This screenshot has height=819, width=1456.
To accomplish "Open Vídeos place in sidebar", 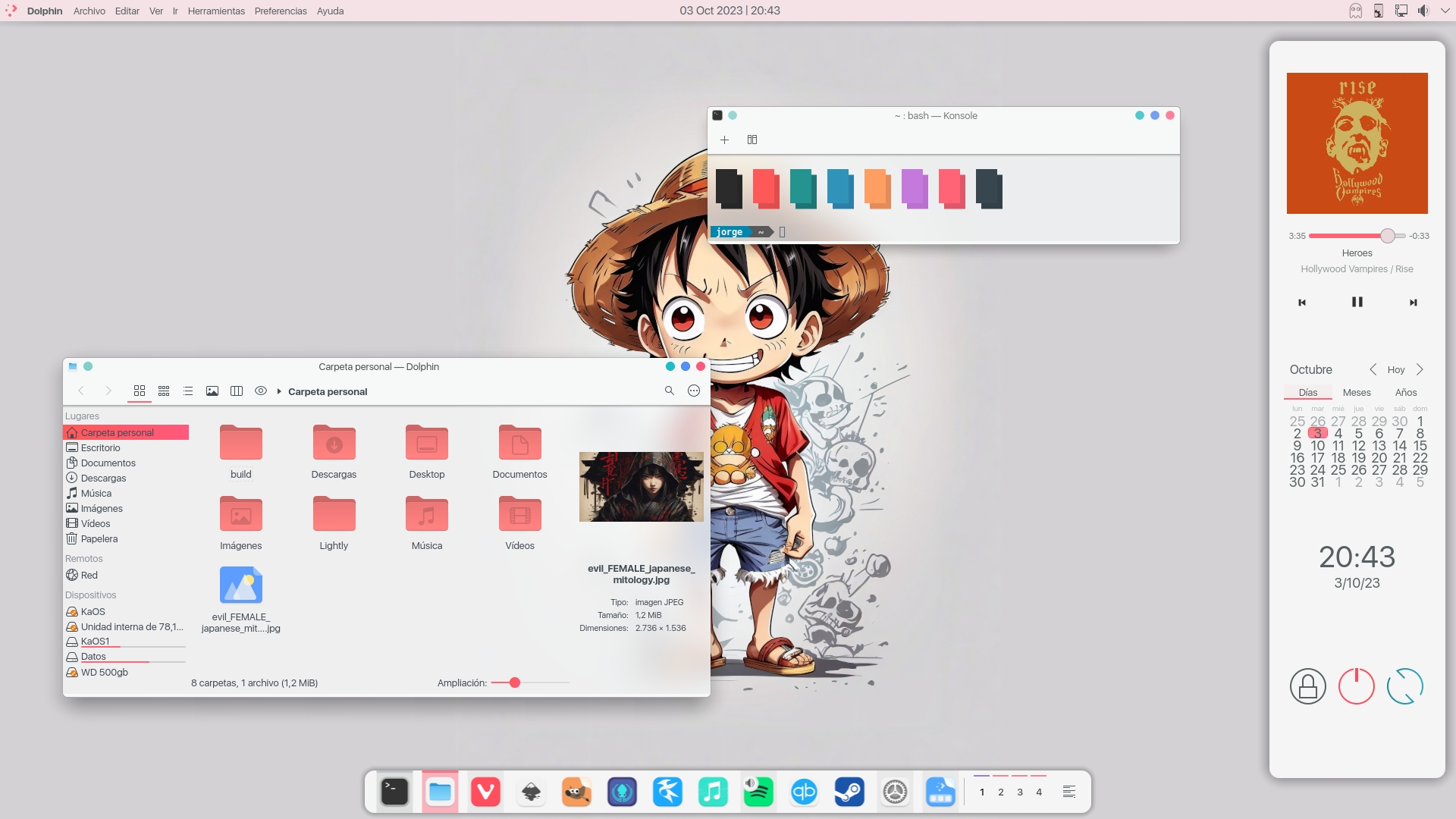I will tap(126, 524).
